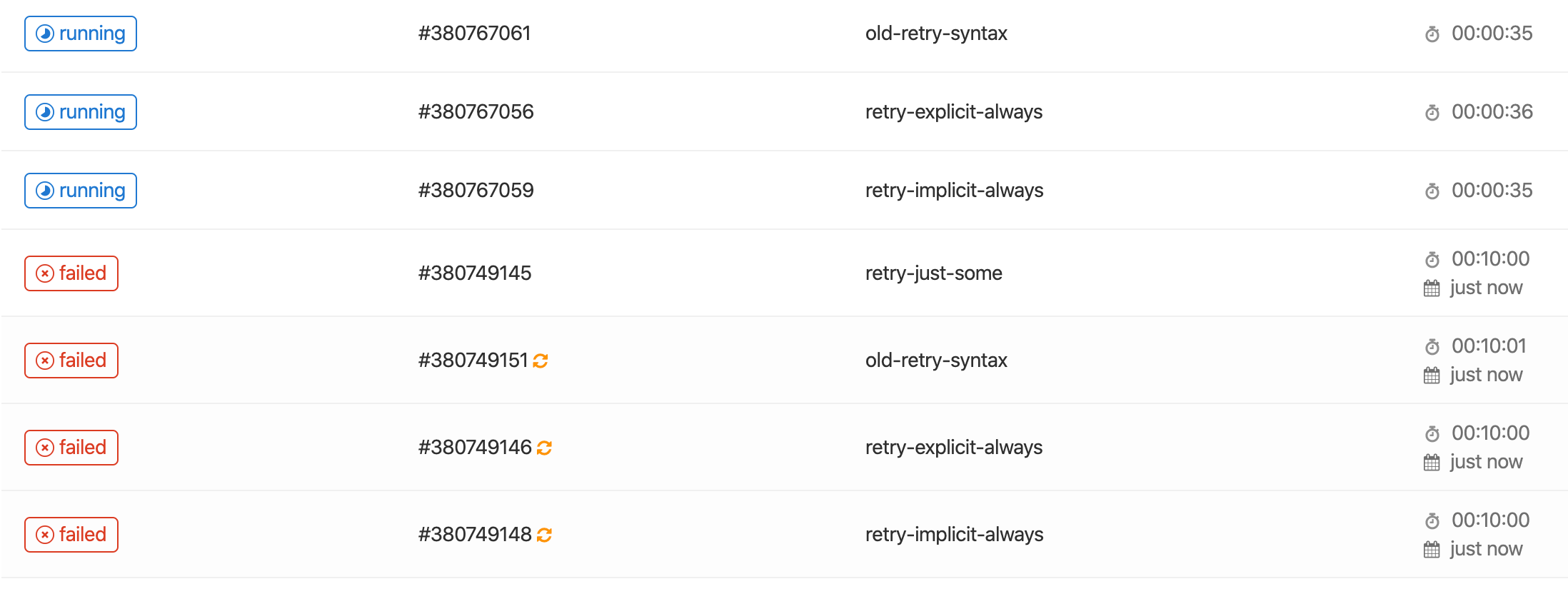Open job link #380749145
The height and width of the screenshot is (594, 1568).
(475, 273)
